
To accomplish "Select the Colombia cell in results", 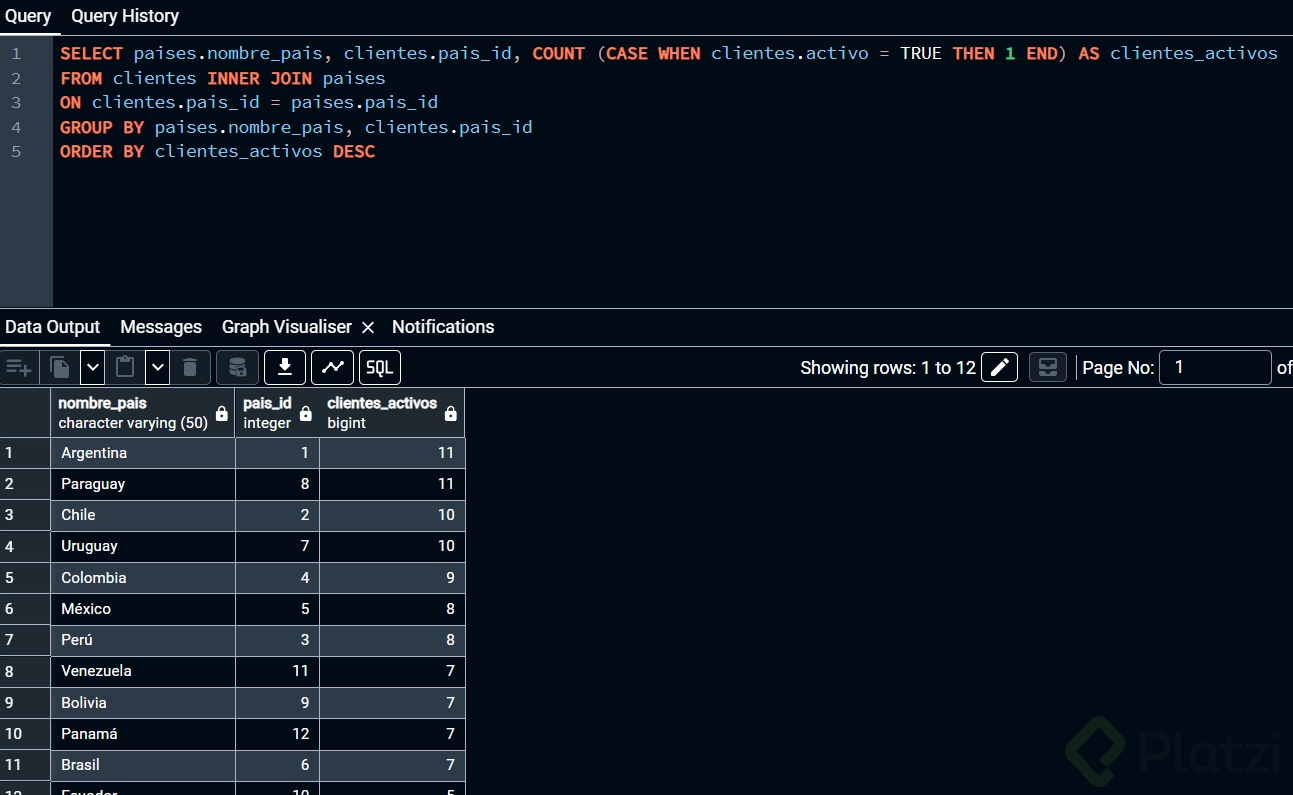I will pos(94,578).
